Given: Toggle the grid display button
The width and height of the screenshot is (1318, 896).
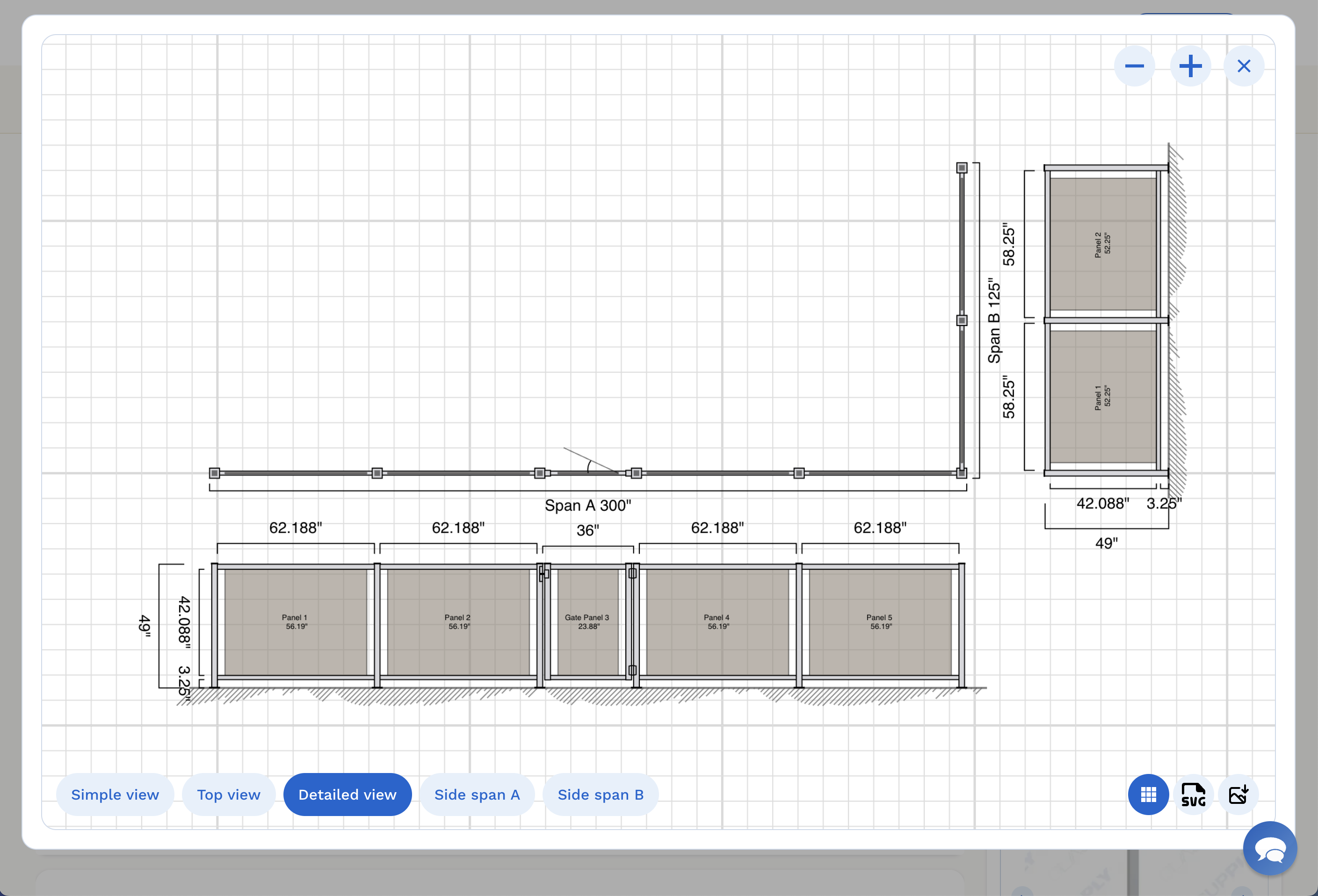Looking at the screenshot, I should [x=1148, y=795].
